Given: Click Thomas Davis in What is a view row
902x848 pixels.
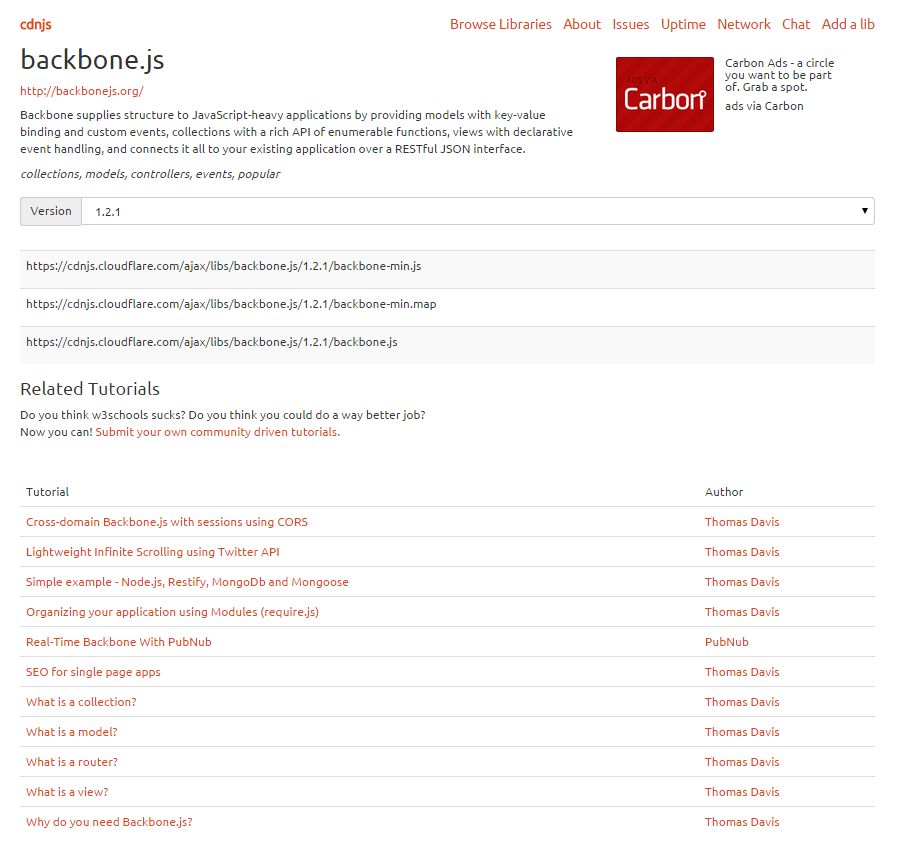Looking at the screenshot, I should point(742,792).
